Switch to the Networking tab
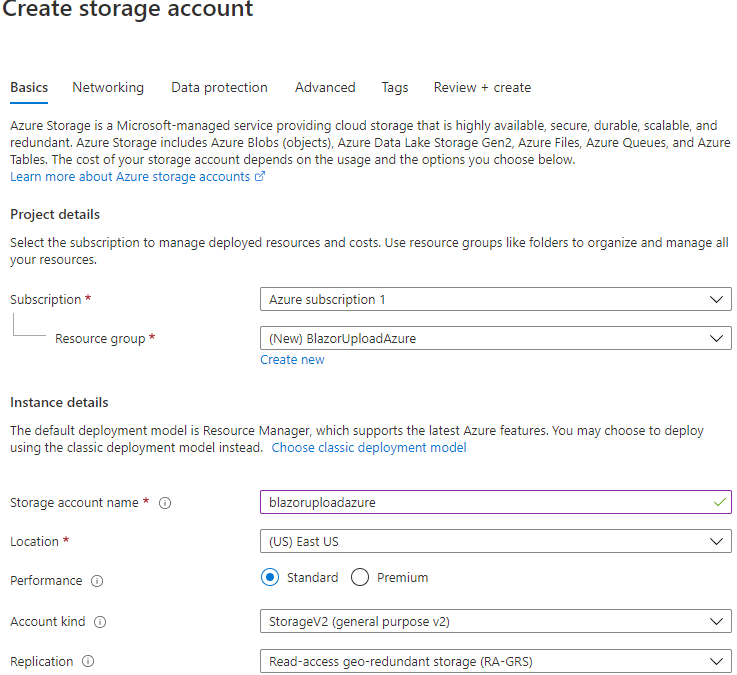737x675 pixels. (x=108, y=88)
